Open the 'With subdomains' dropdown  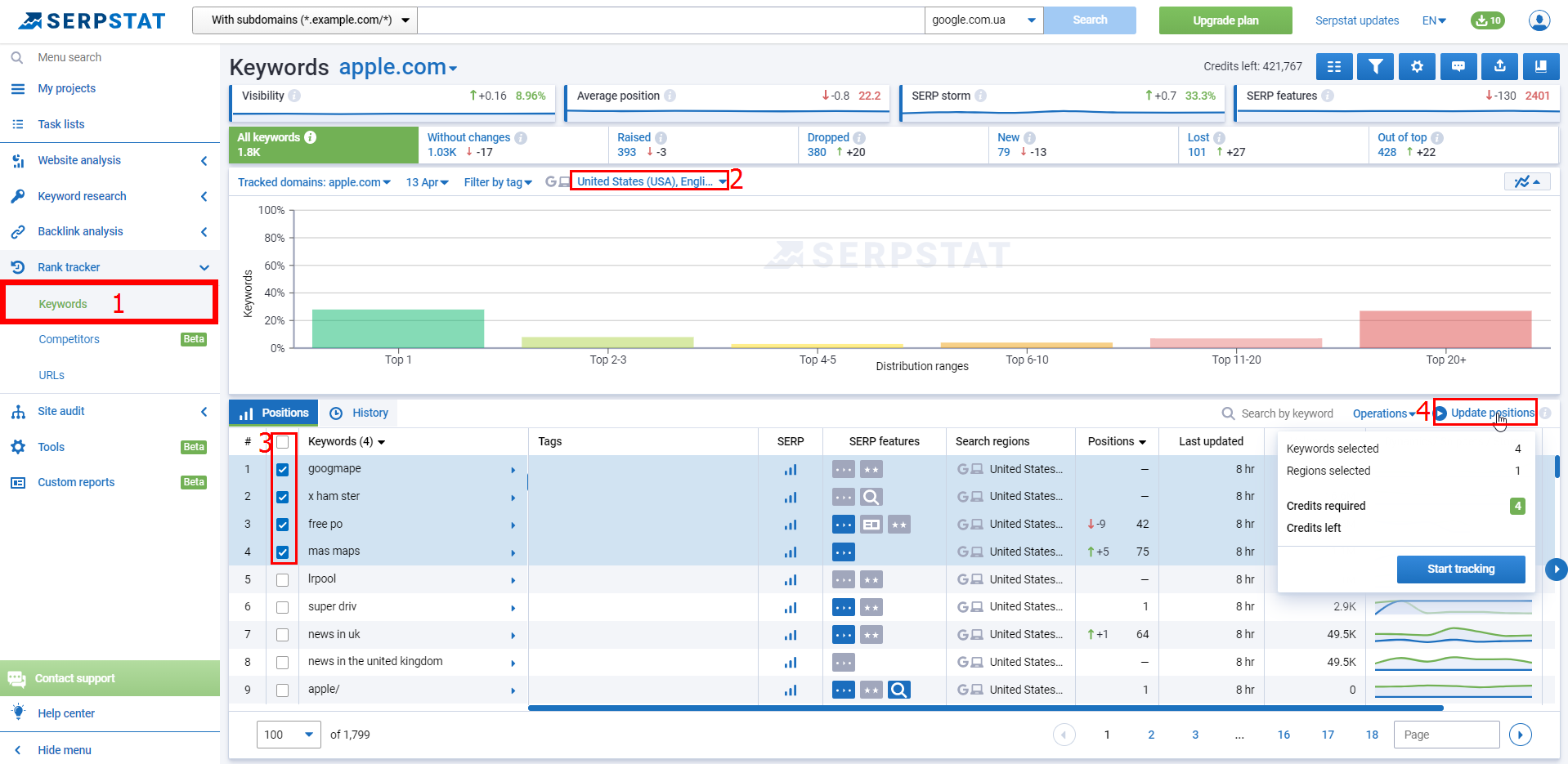[303, 20]
